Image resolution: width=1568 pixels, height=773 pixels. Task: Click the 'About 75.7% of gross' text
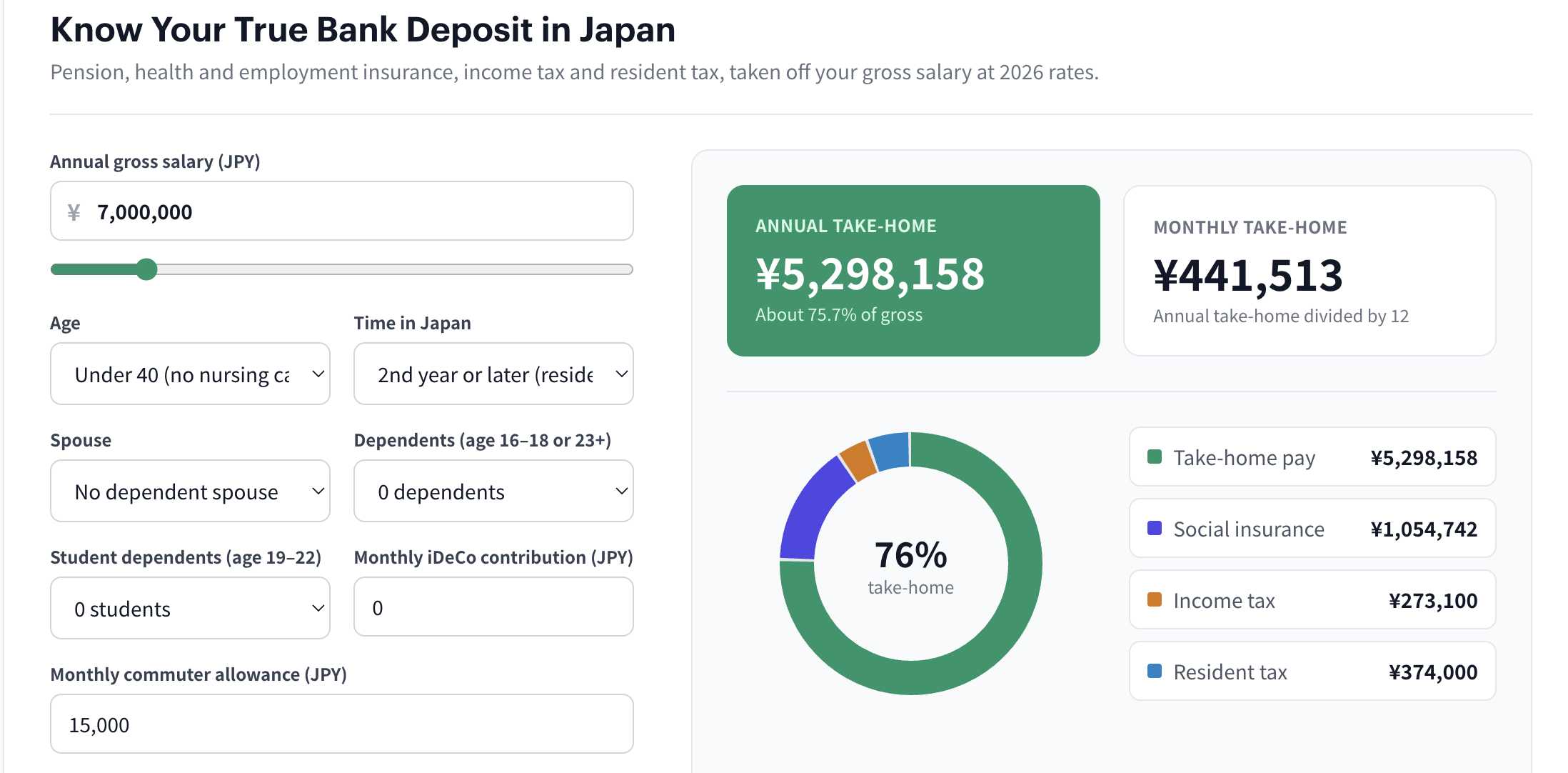coord(839,315)
